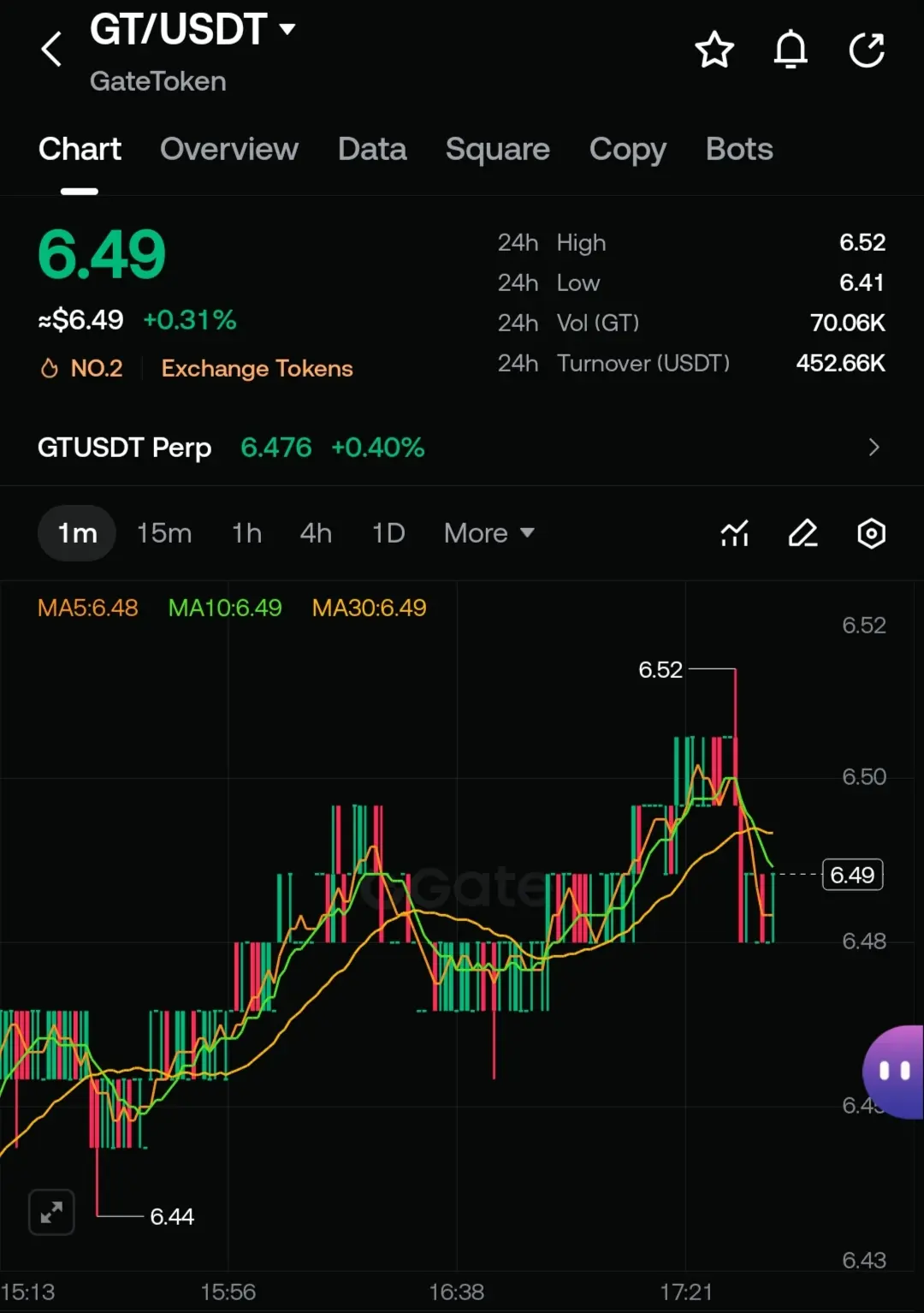The height and width of the screenshot is (1313, 924).
Task: Tap the 6.48 price axis label
Action: 864,941
